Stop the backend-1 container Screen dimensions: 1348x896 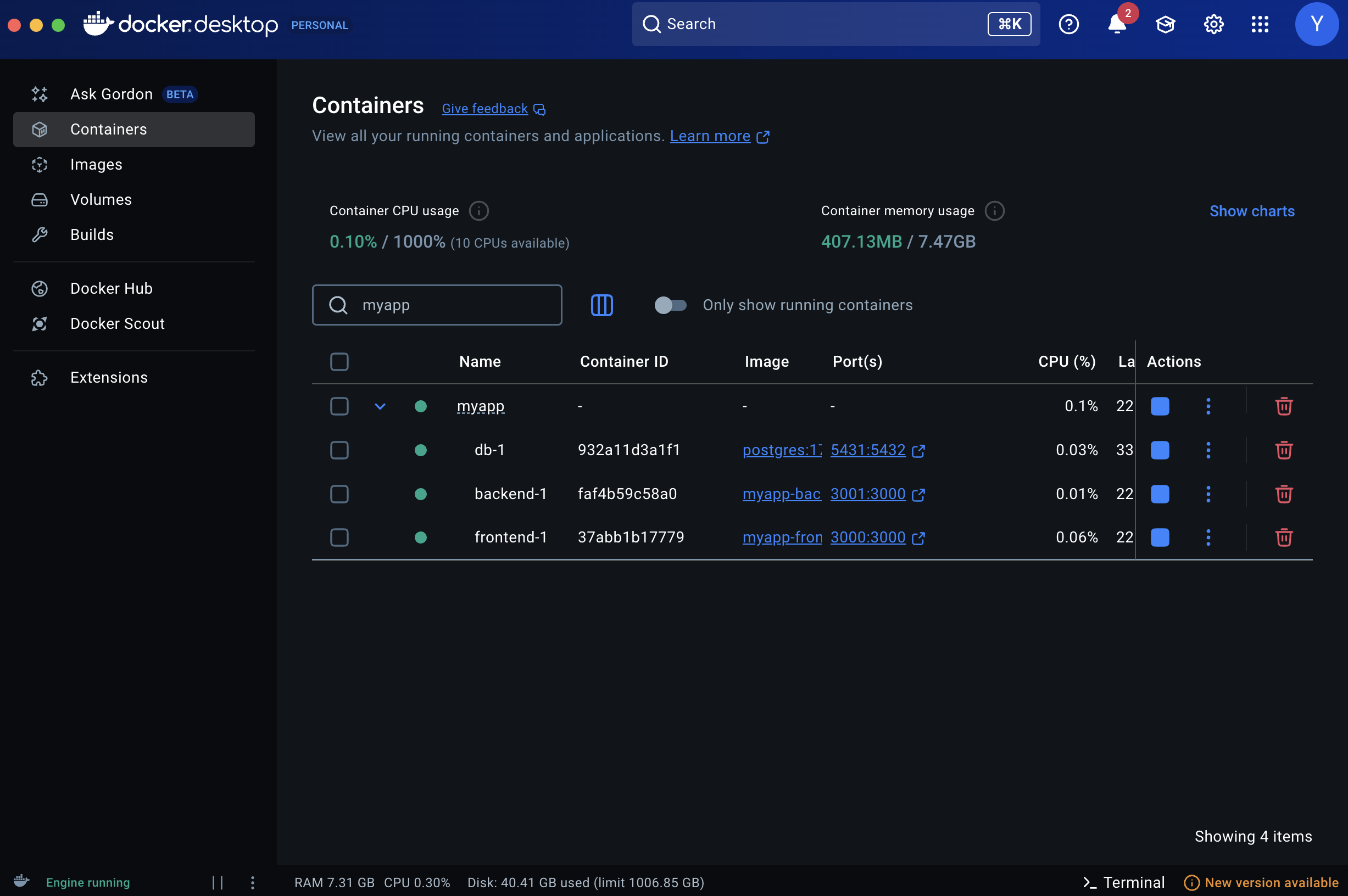click(1160, 494)
